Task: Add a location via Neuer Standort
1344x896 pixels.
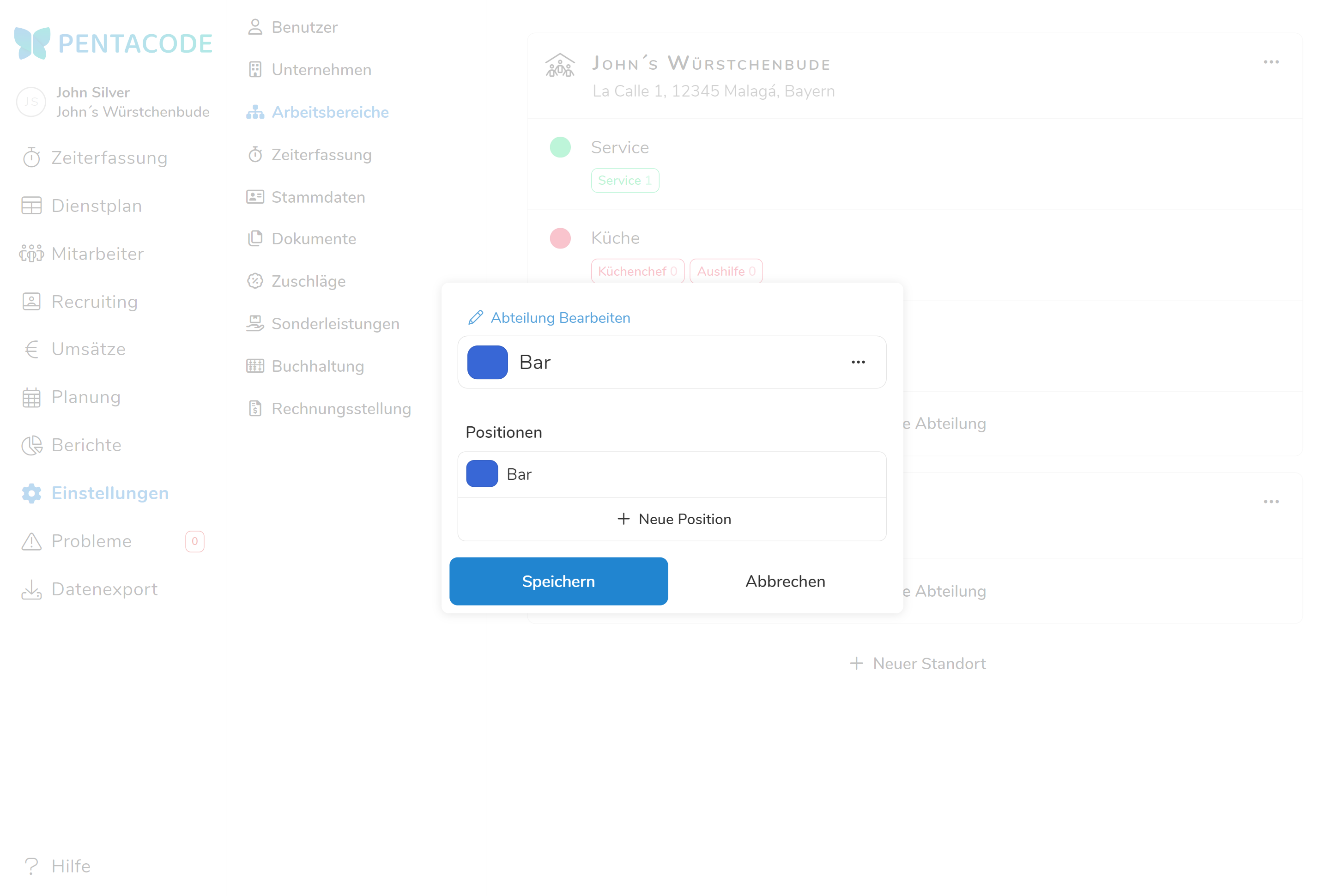Action: (918, 663)
